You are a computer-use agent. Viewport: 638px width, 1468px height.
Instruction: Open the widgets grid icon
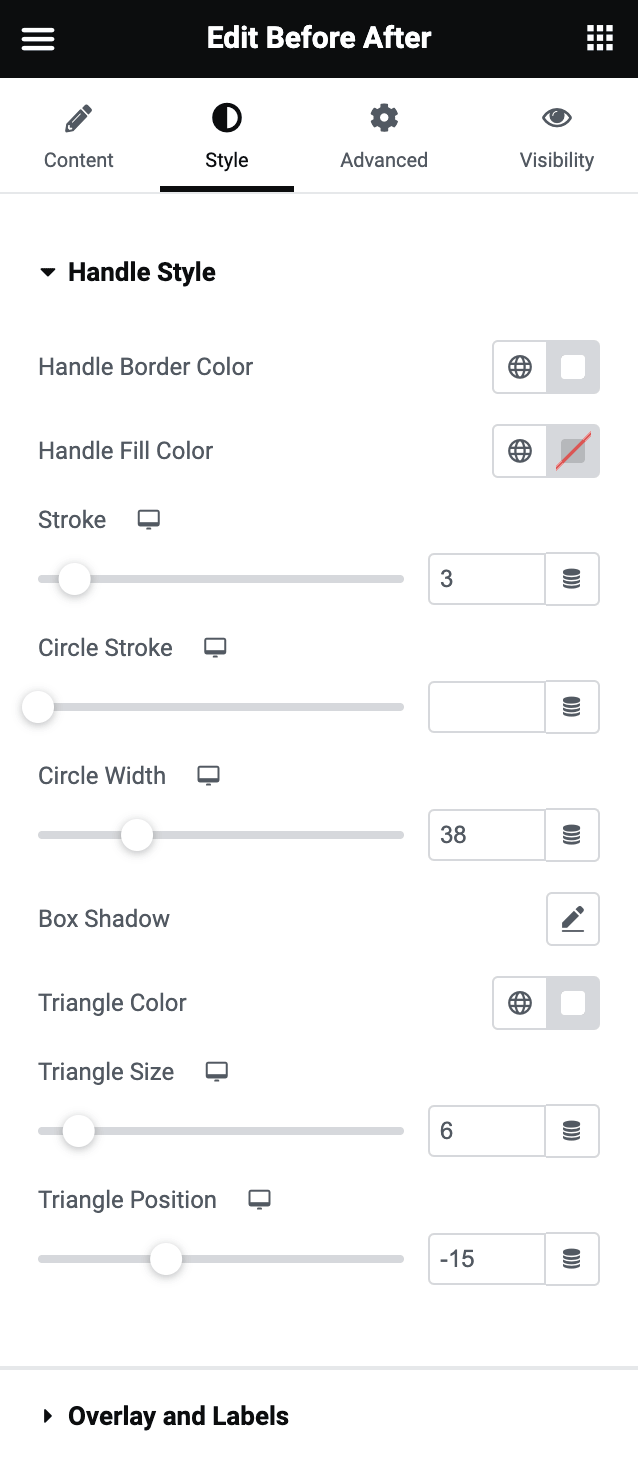(x=599, y=39)
